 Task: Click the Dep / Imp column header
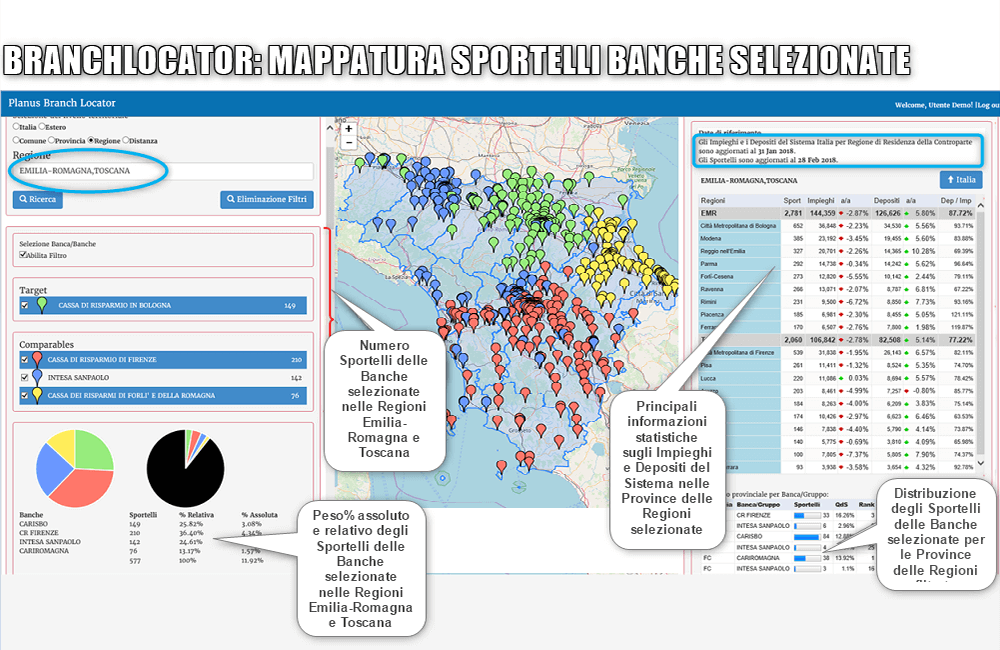956,200
